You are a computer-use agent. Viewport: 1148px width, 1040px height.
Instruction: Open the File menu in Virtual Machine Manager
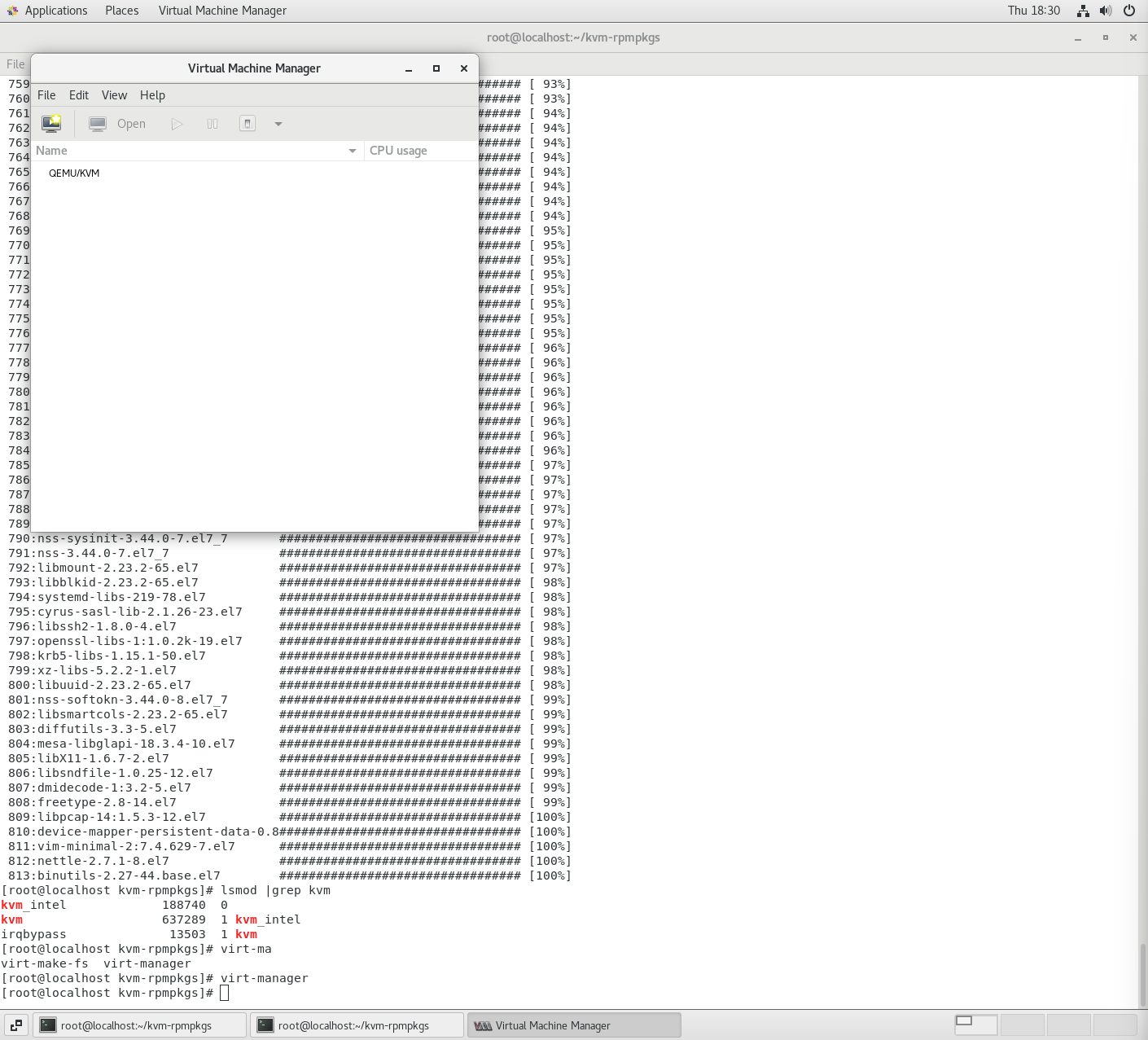pos(46,95)
